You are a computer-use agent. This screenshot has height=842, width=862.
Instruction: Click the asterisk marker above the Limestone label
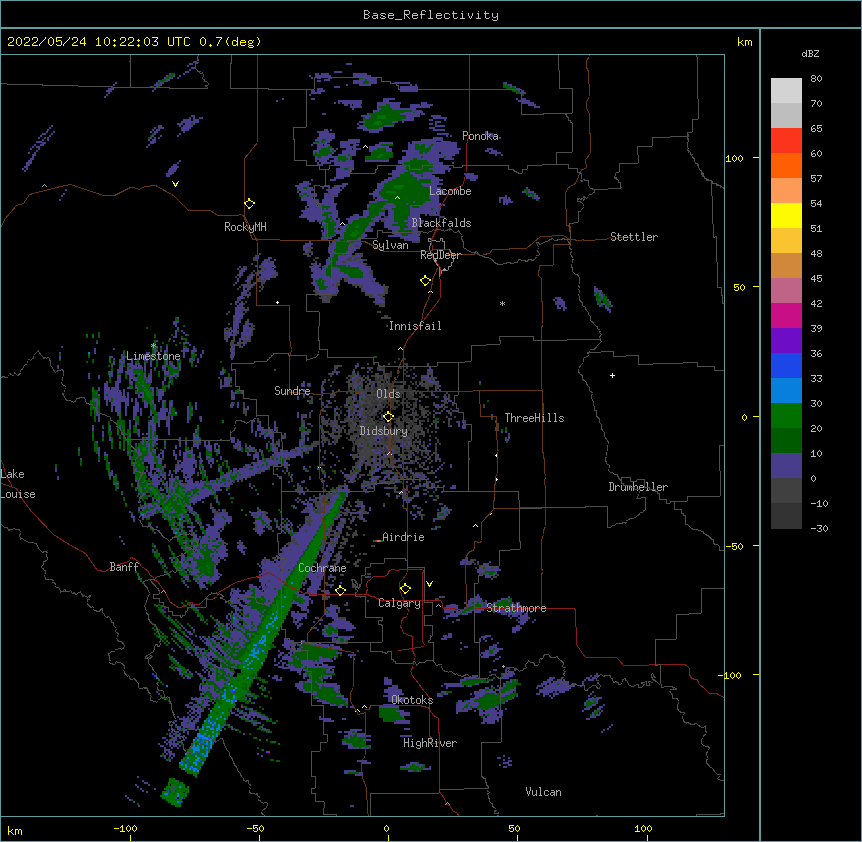click(153, 346)
